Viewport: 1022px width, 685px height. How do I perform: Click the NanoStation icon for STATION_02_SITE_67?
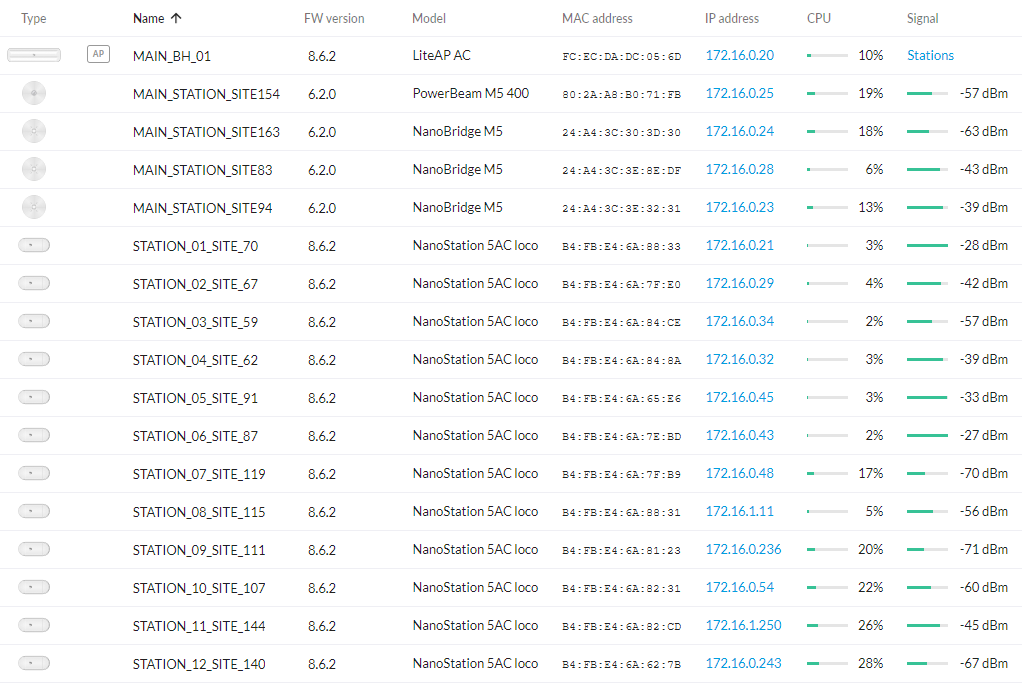click(x=34, y=283)
